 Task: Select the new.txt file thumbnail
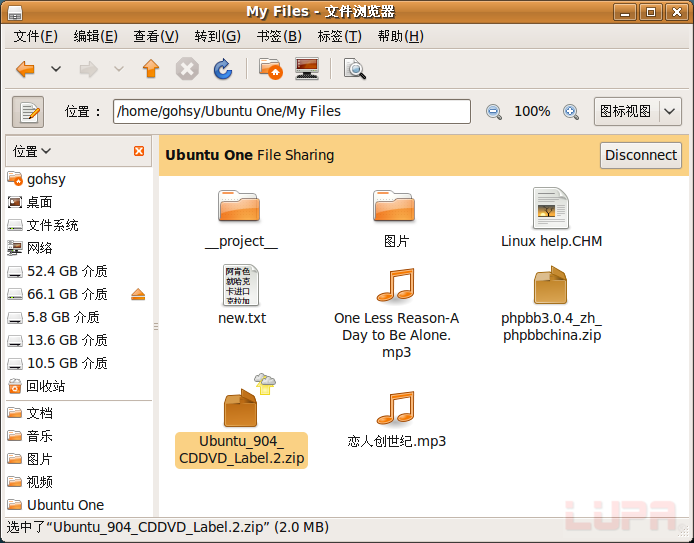tap(241, 285)
